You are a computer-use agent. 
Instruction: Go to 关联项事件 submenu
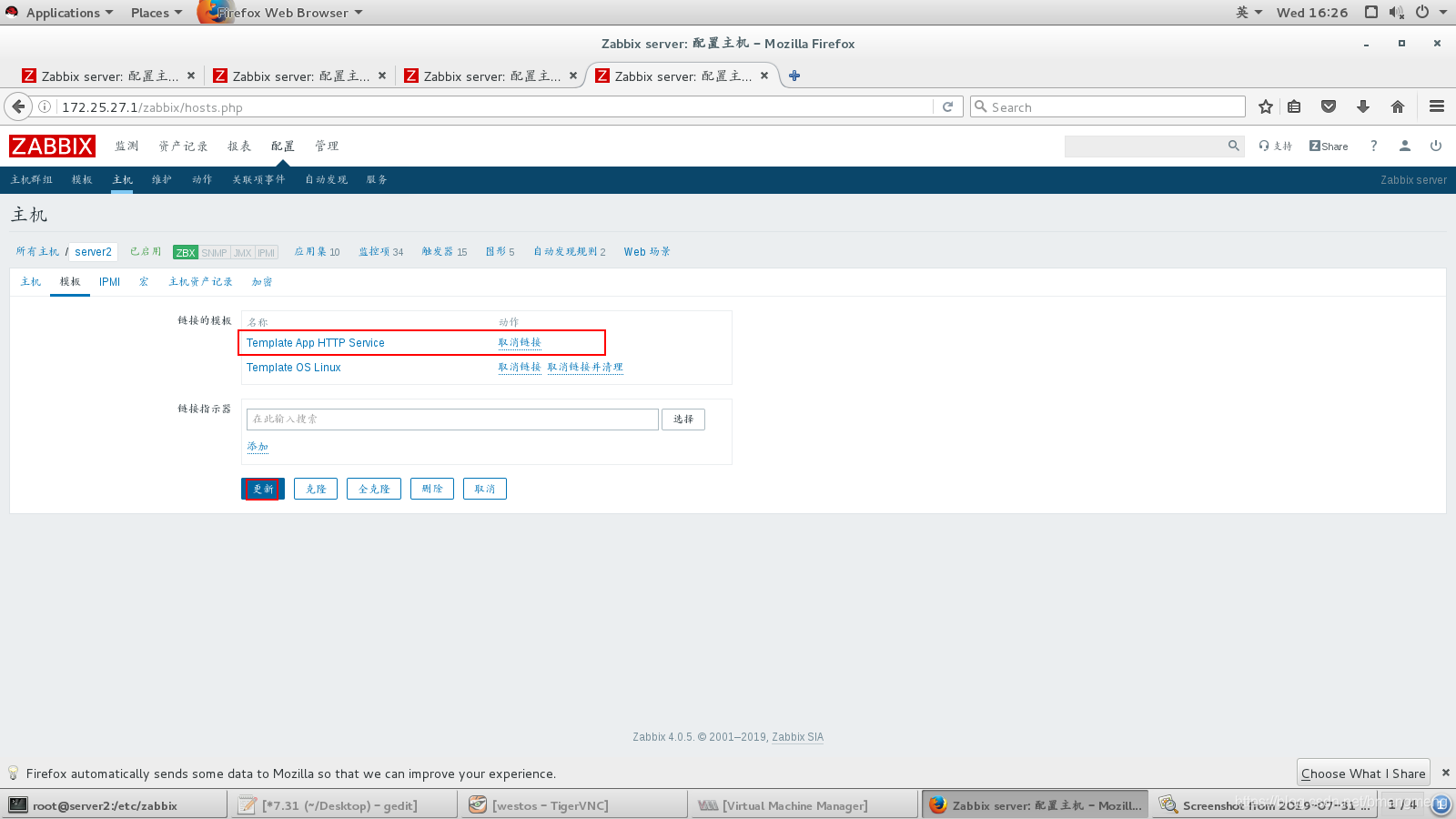pos(258,179)
